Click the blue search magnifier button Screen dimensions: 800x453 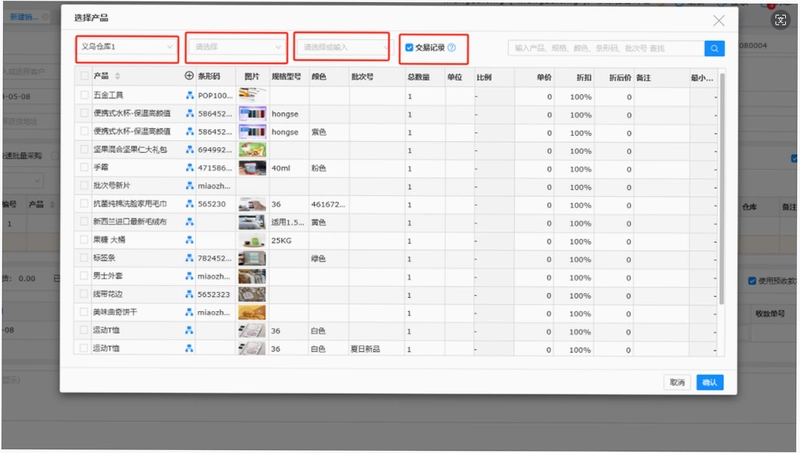click(714, 48)
